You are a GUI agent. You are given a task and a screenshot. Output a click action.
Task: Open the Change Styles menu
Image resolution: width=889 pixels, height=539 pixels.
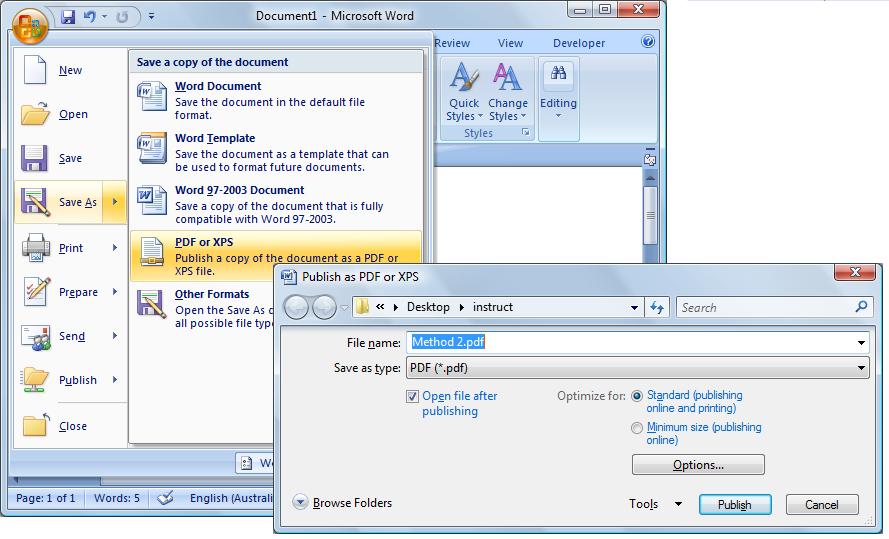[507, 92]
